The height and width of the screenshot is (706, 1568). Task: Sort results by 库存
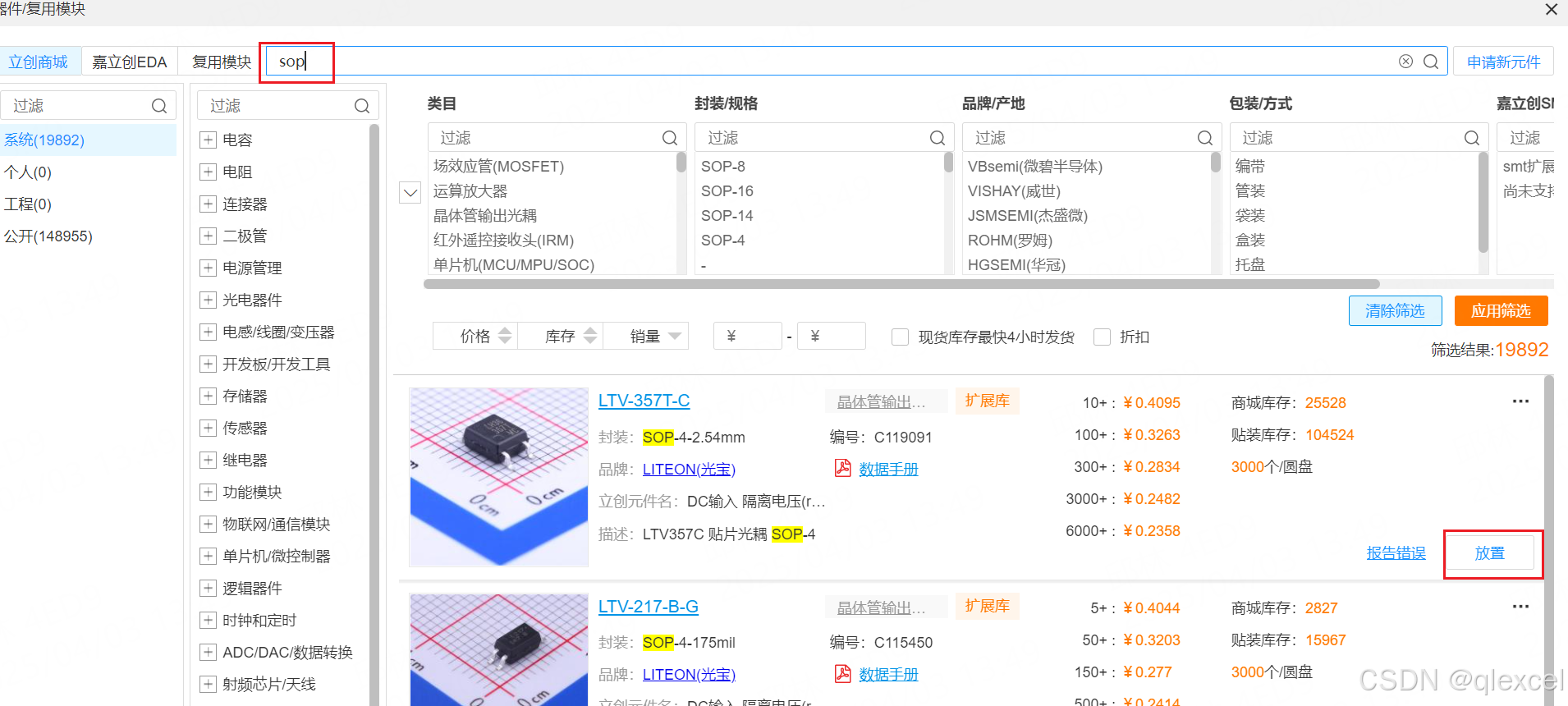(x=561, y=336)
